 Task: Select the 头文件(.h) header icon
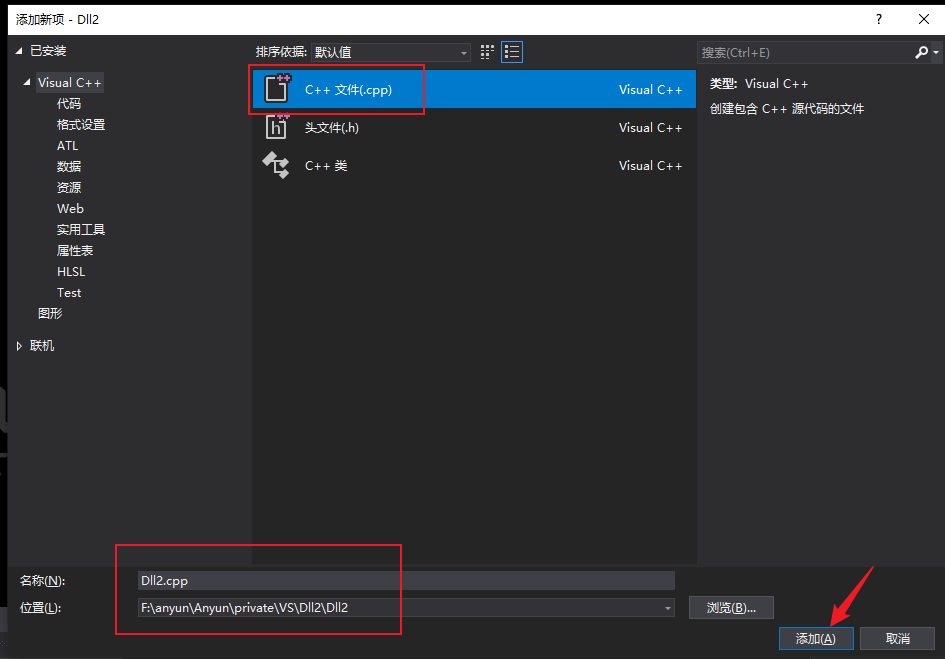tap(277, 127)
